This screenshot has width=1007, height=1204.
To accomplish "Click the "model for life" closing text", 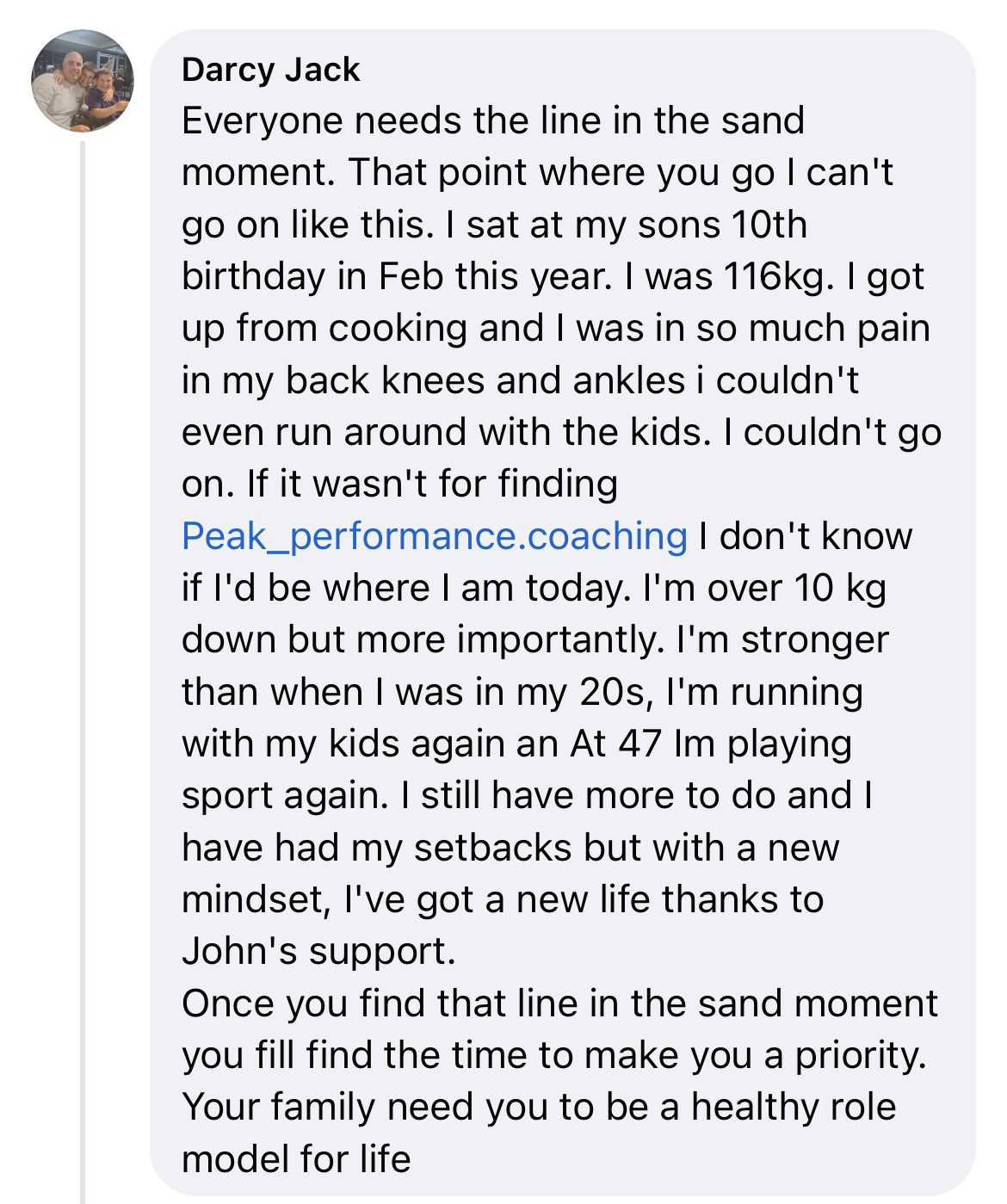I will click(x=295, y=1159).
